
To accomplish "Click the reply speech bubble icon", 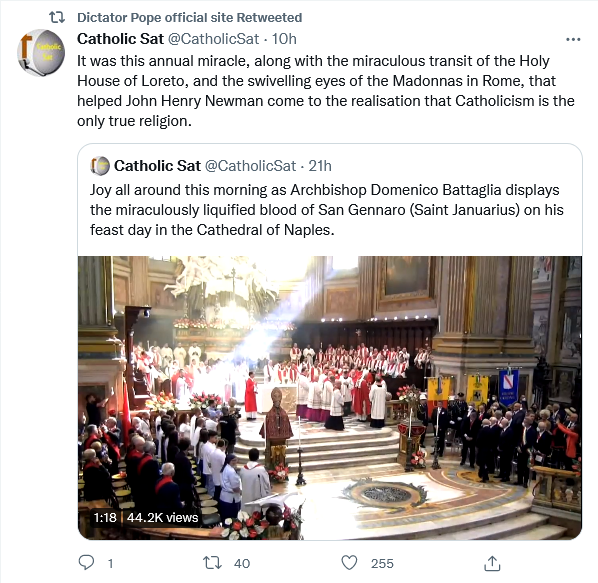I will tap(86, 562).
